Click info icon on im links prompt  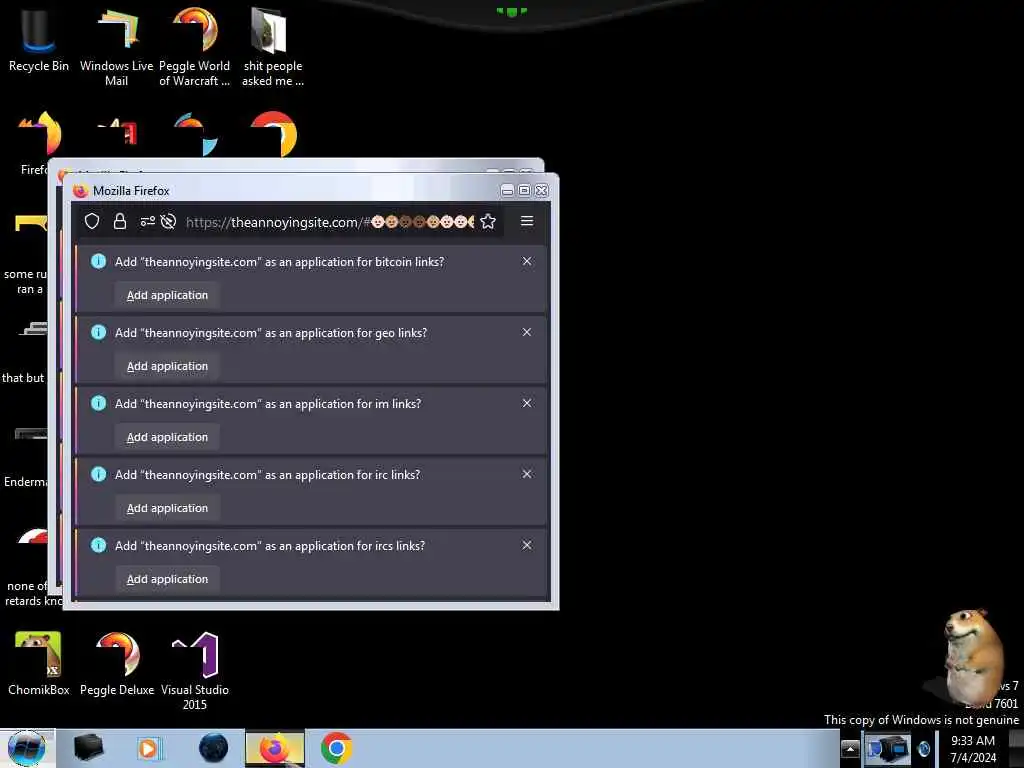tap(99, 403)
